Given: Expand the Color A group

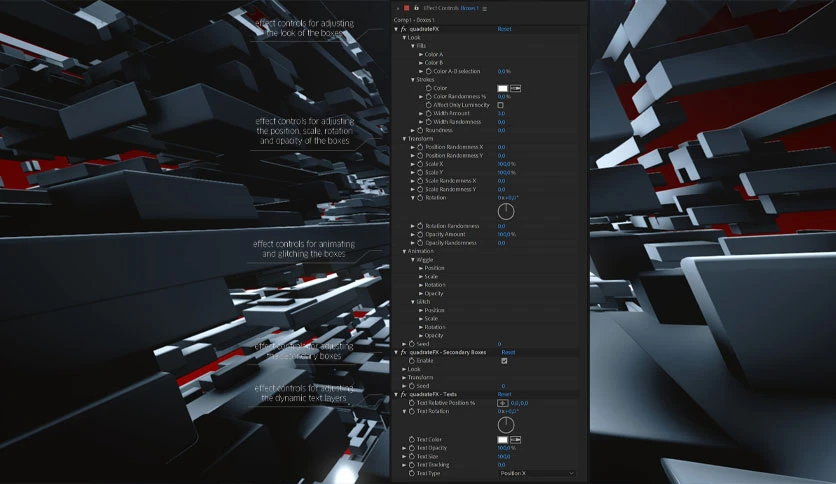Looking at the screenshot, I should click(x=421, y=54).
